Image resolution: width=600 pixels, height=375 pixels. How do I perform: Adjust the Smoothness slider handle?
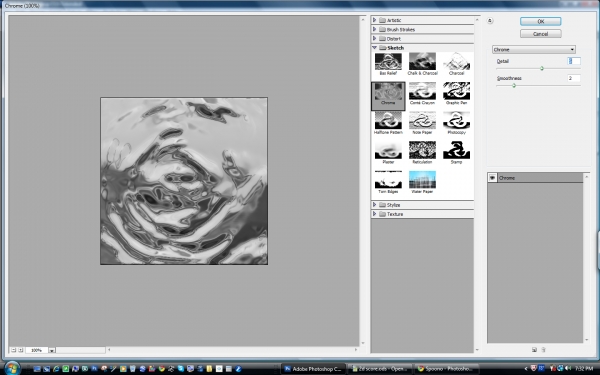(x=514, y=86)
